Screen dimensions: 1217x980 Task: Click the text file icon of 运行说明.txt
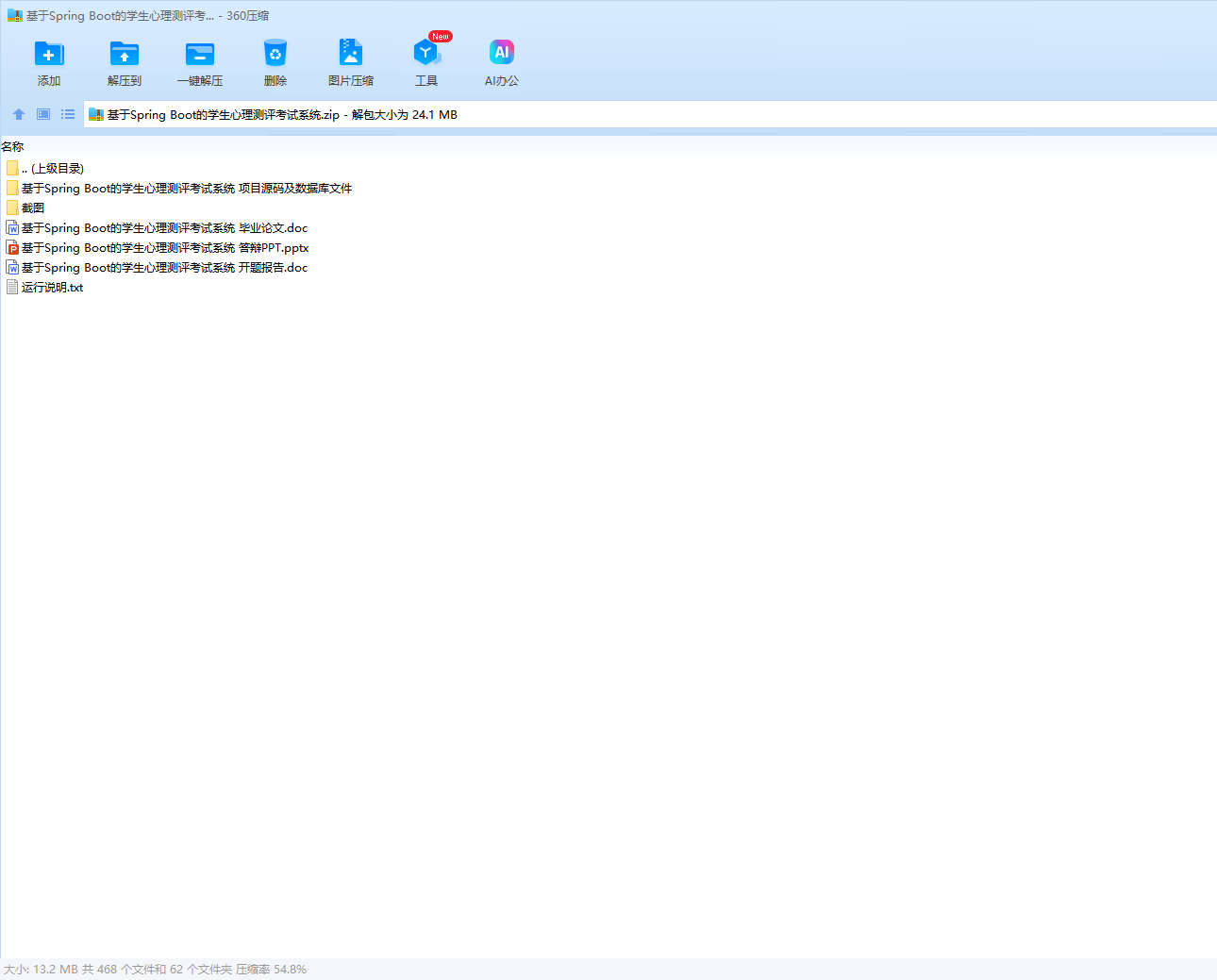pos(12,287)
